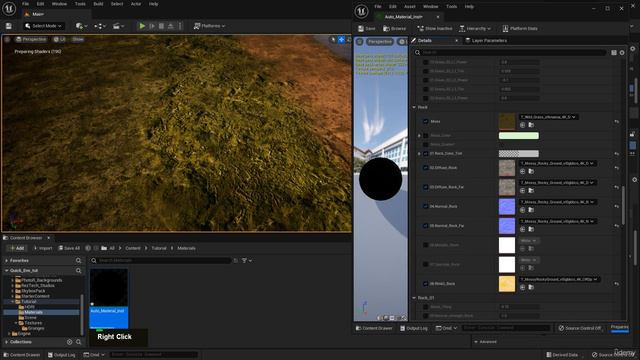Reset 08 RMAO_Rock to default arrow
Viewport: 640px width, 360px height.
point(616,284)
